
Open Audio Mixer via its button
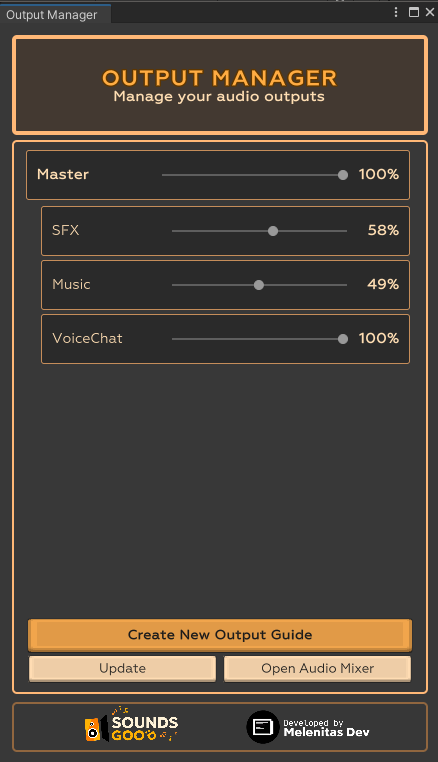pos(317,669)
